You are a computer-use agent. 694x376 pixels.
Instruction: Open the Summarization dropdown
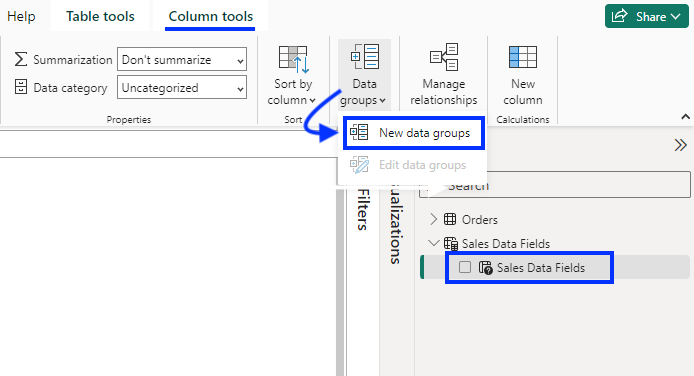(182, 59)
